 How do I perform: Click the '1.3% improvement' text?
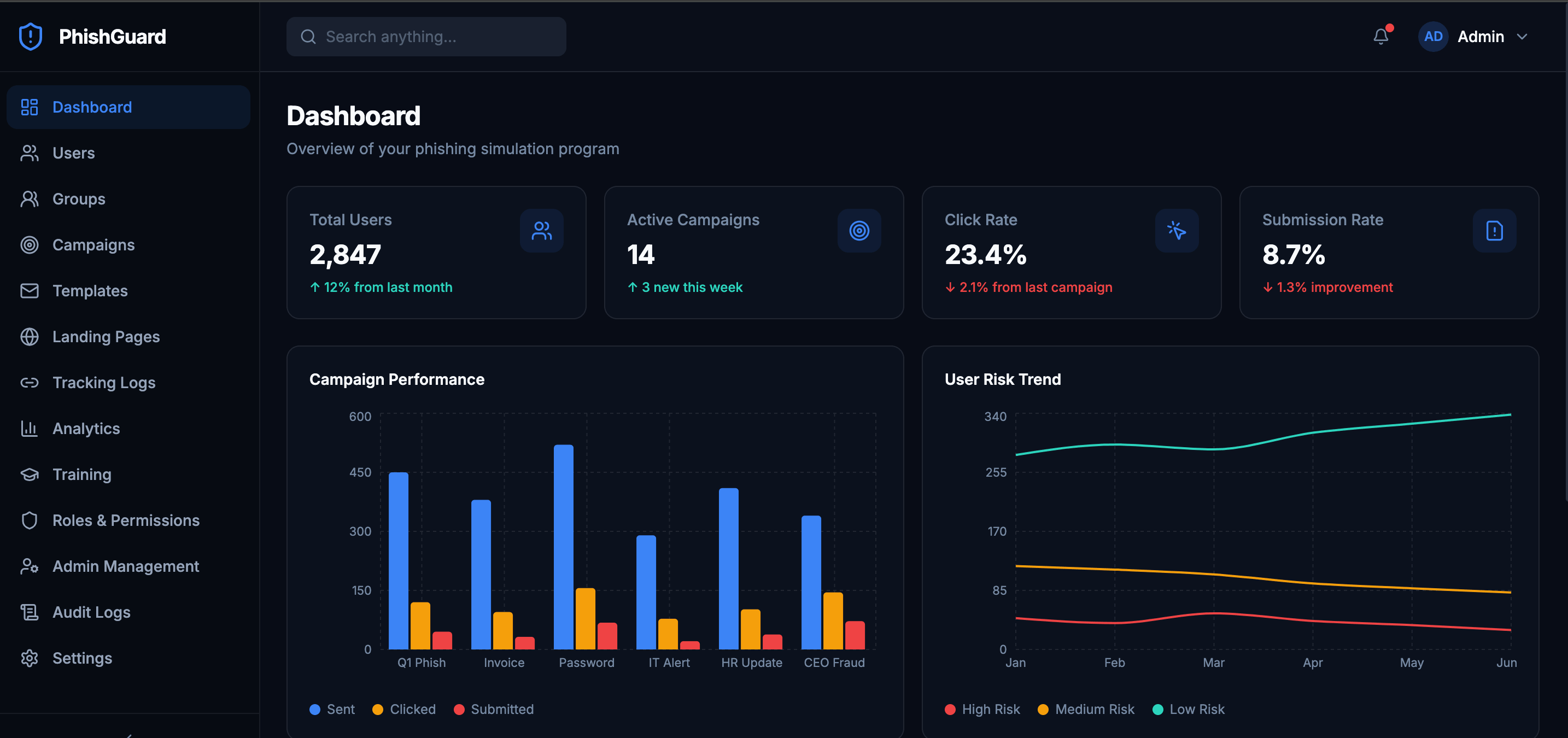(1334, 287)
